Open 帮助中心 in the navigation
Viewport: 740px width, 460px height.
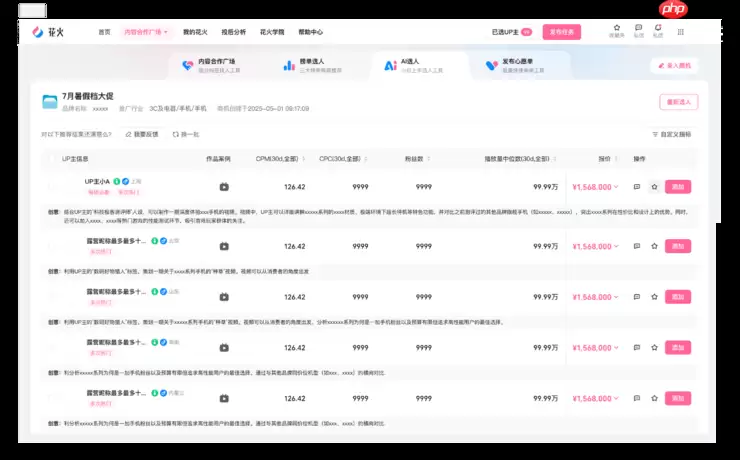[x=311, y=32]
